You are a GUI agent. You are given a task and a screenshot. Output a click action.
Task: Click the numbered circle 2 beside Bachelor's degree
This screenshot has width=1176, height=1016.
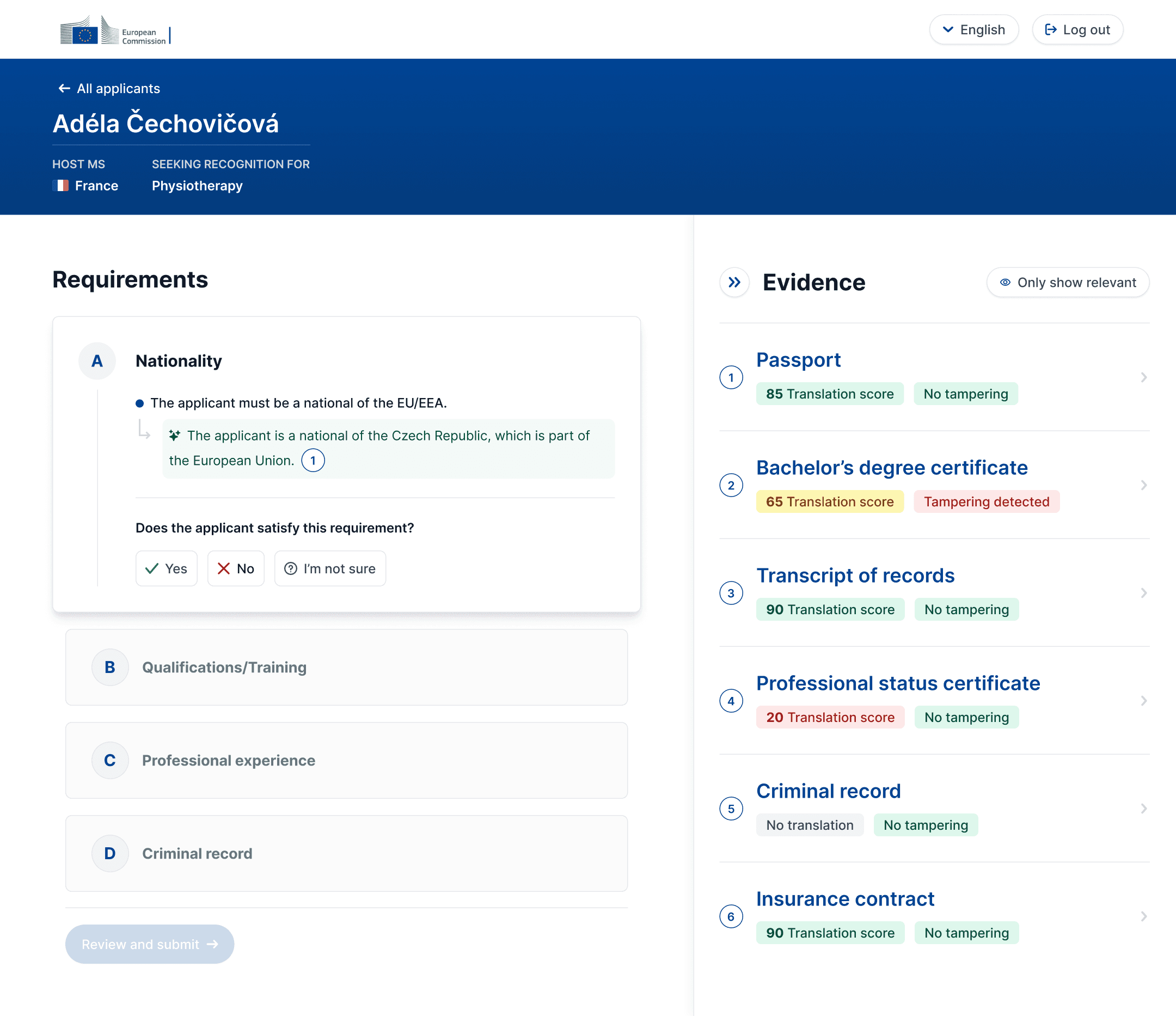pos(731,485)
